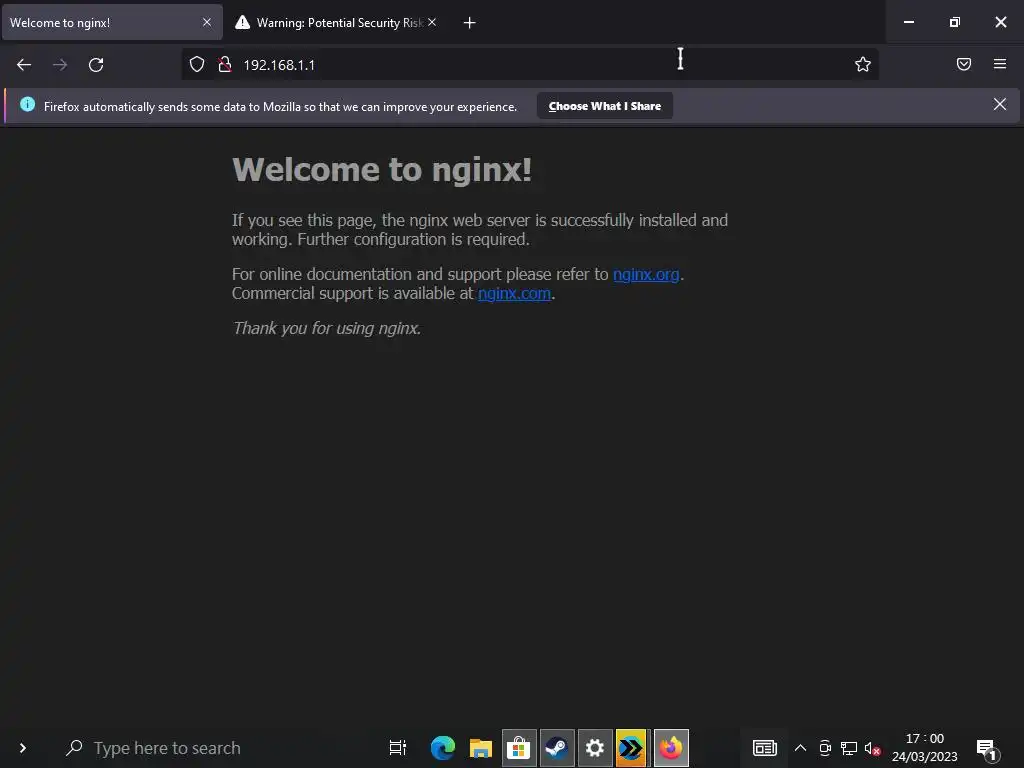Image resolution: width=1024 pixels, height=768 pixels.
Task: Select the Welcome to nginx! tab
Action: (112, 23)
